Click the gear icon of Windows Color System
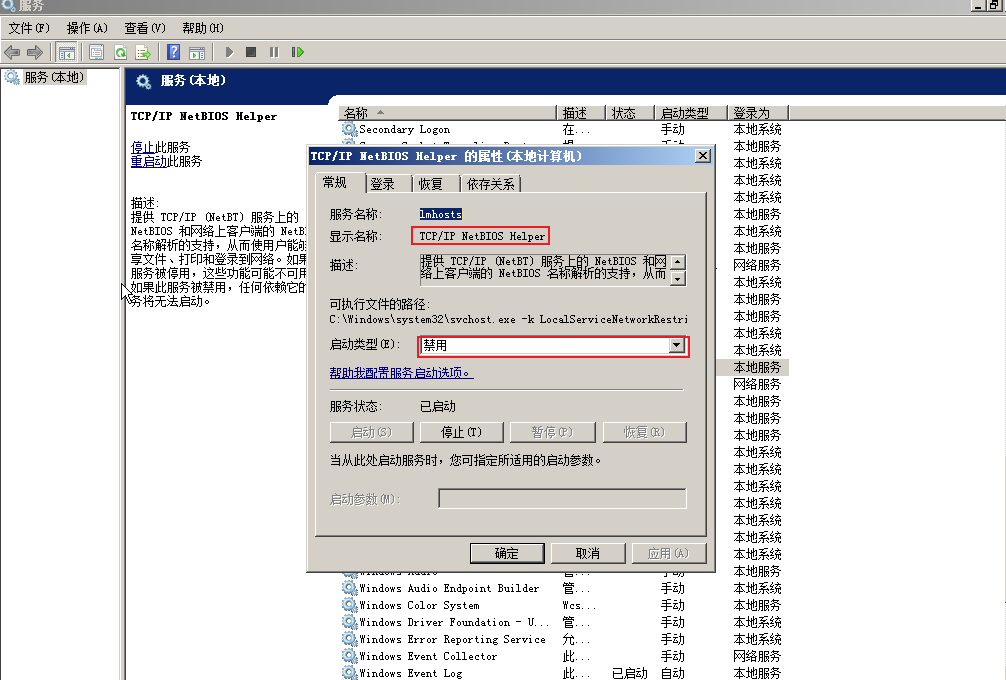The height and width of the screenshot is (680, 1006). pos(349,605)
